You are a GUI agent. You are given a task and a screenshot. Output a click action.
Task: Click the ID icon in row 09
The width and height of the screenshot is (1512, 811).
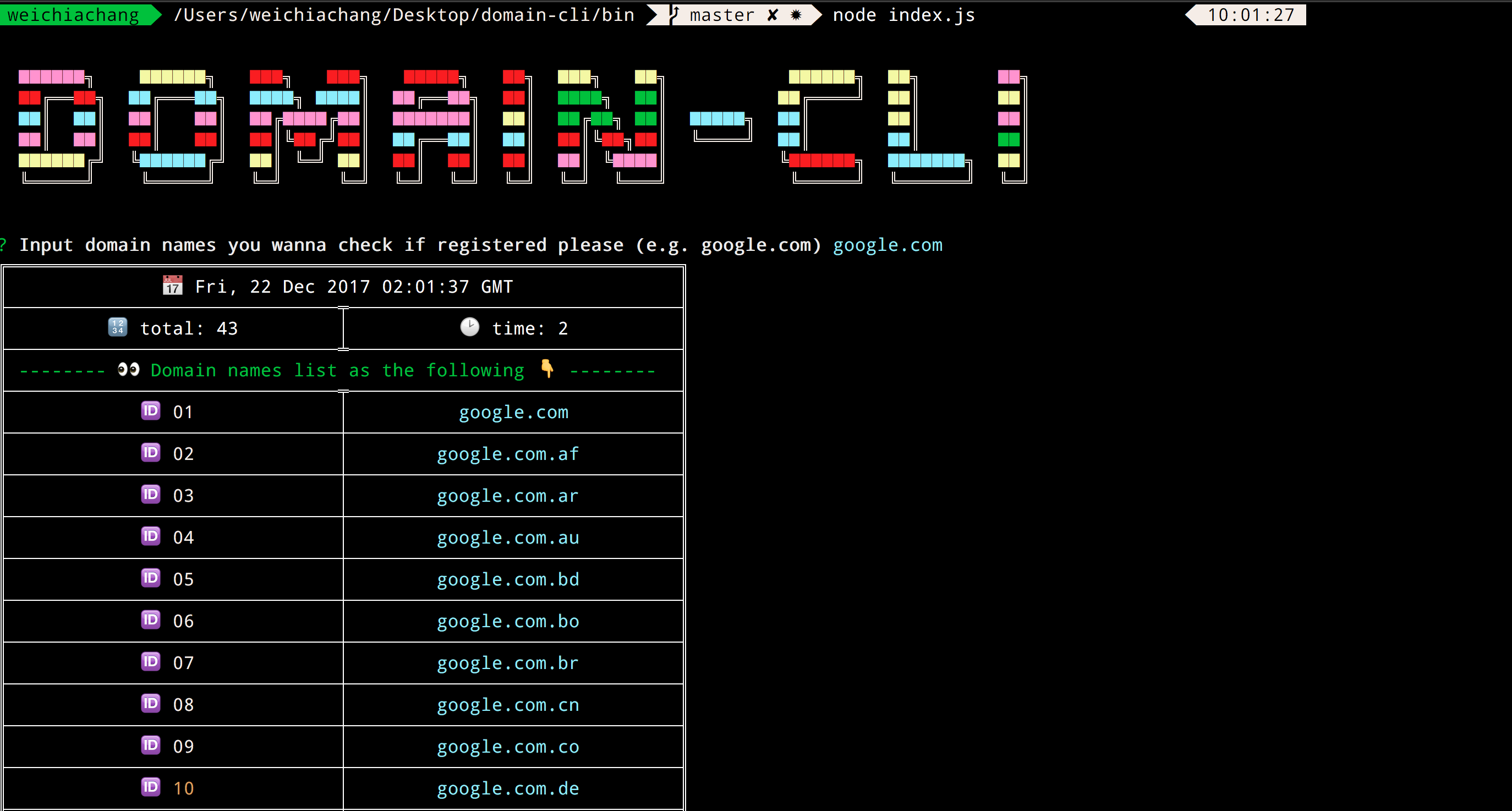[x=151, y=746]
